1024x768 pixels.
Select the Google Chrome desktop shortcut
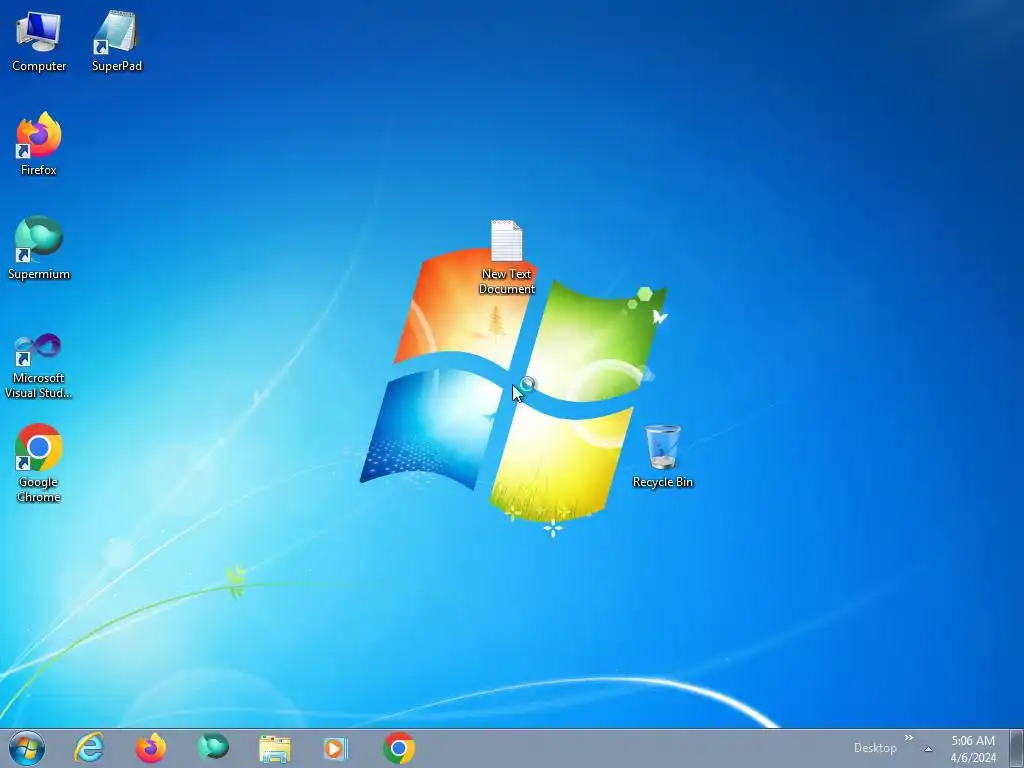tap(39, 464)
